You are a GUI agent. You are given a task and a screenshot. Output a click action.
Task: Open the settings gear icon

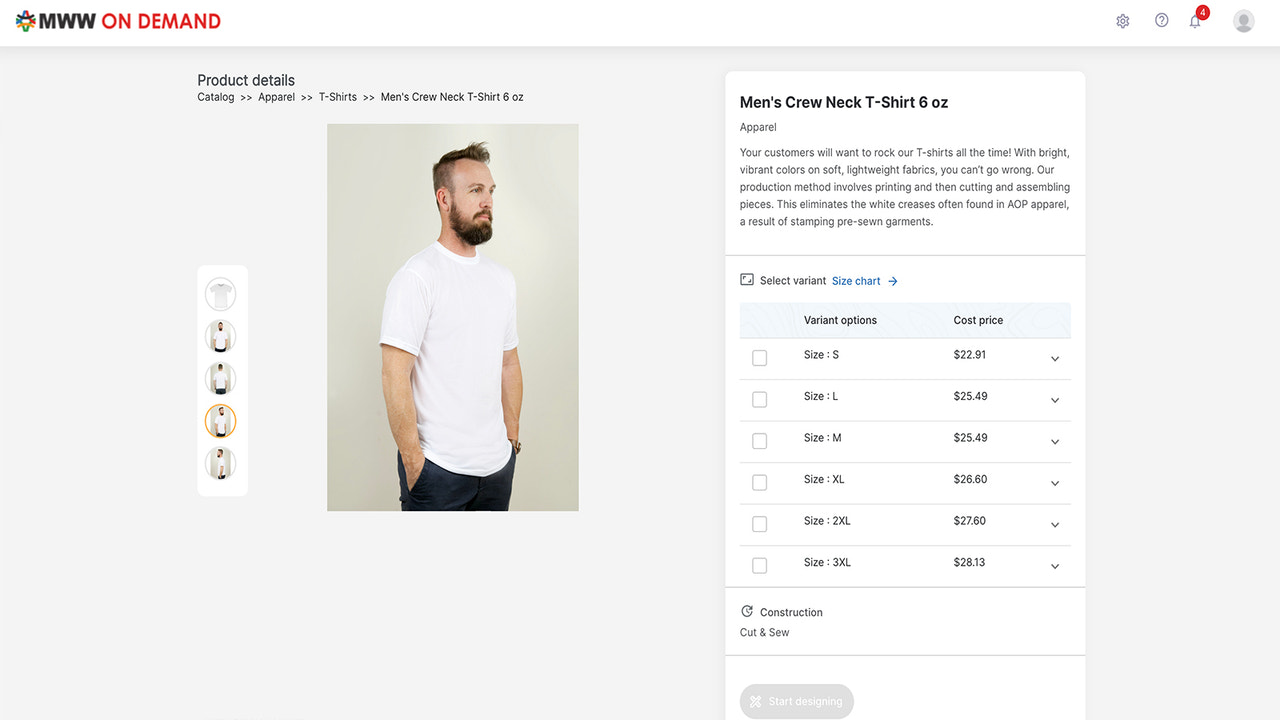(x=1122, y=20)
